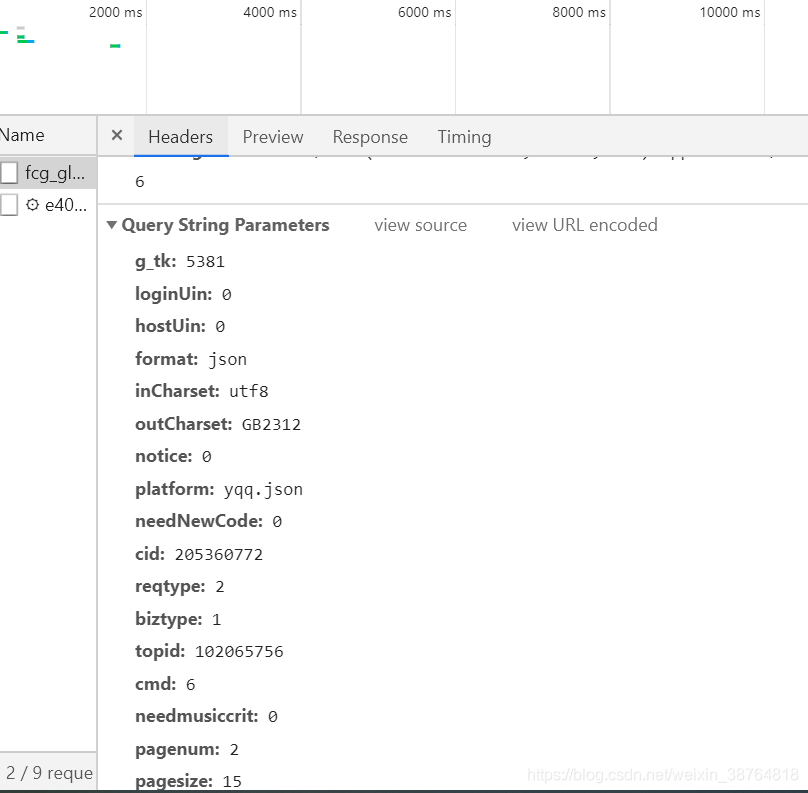Image resolution: width=808 pixels, height=793 pixels.
Task: Click the reqtype parameter
Action: pos(179,587)
